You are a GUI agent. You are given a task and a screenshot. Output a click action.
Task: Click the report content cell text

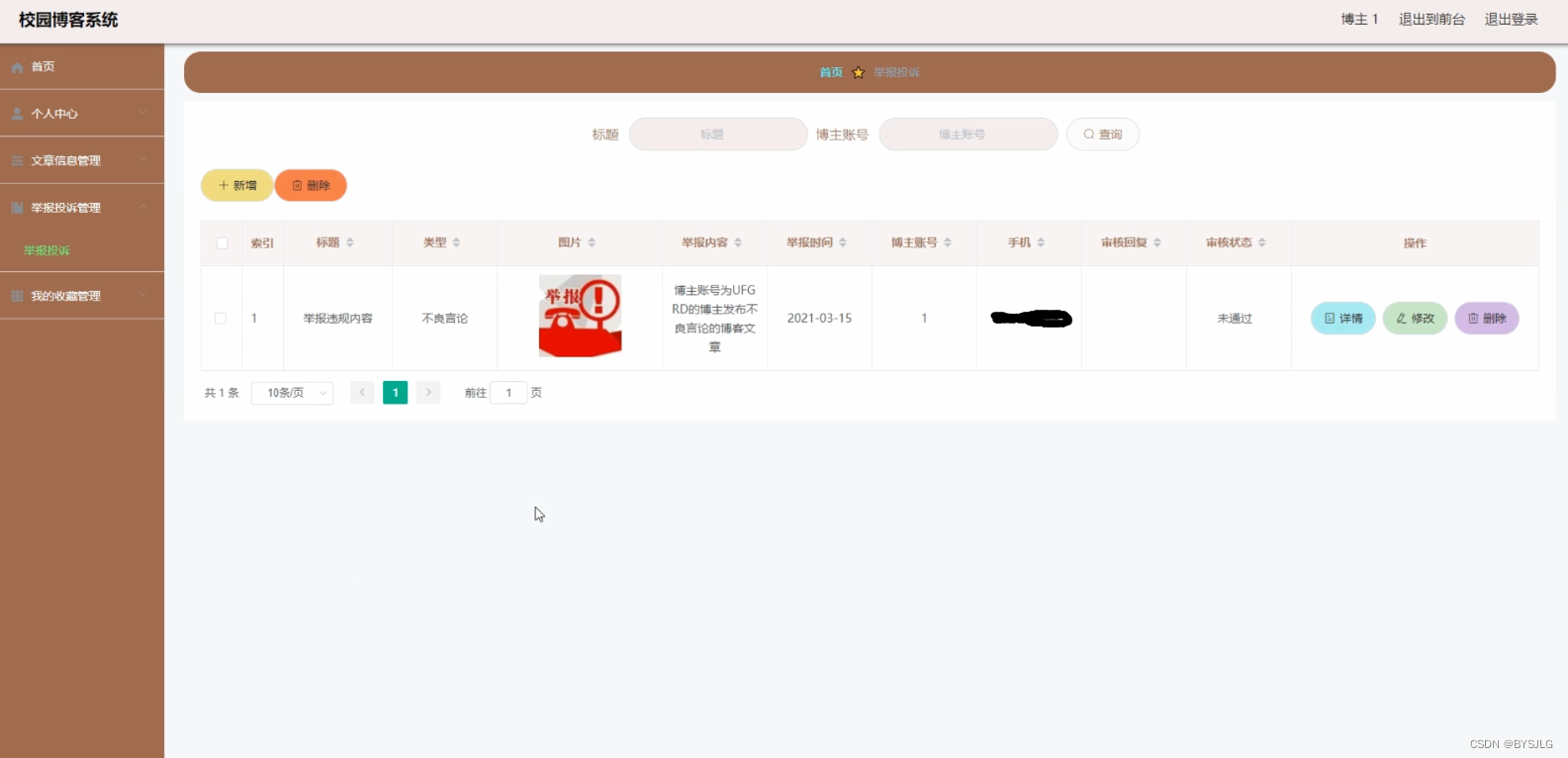click(x=715, y=319)
